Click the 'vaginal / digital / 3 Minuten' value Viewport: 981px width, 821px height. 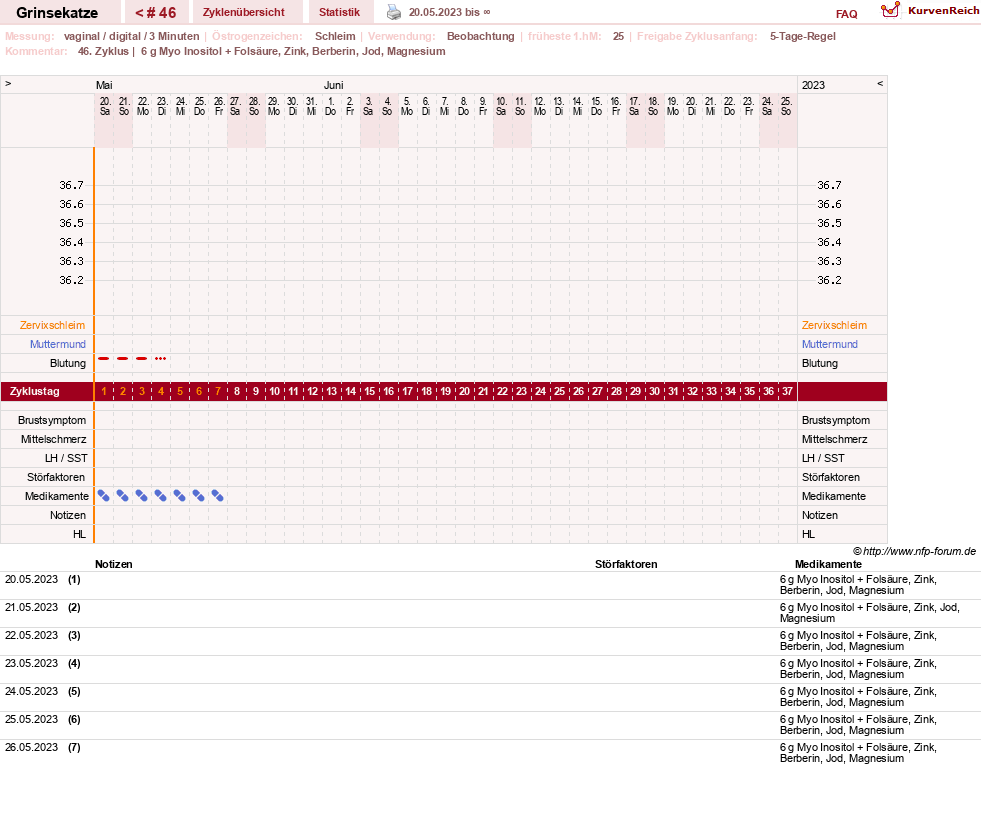click(131, 36)
